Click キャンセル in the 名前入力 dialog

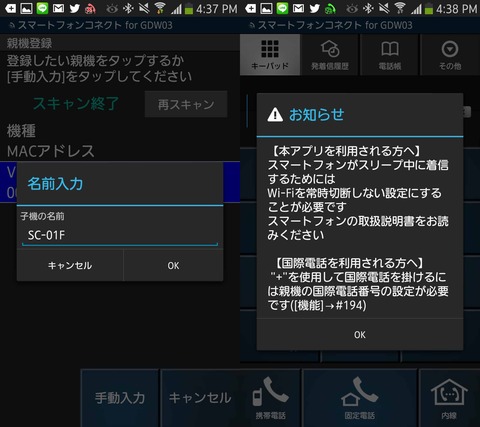tap(70, 265)
